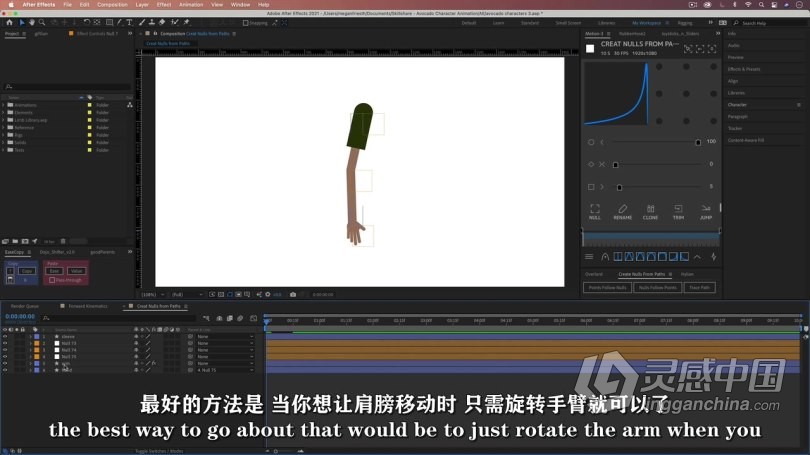The width and height of the screenshot is (810, 455).
Task: Hide the Null 74 layer eye icon
Action: point(5,350)
